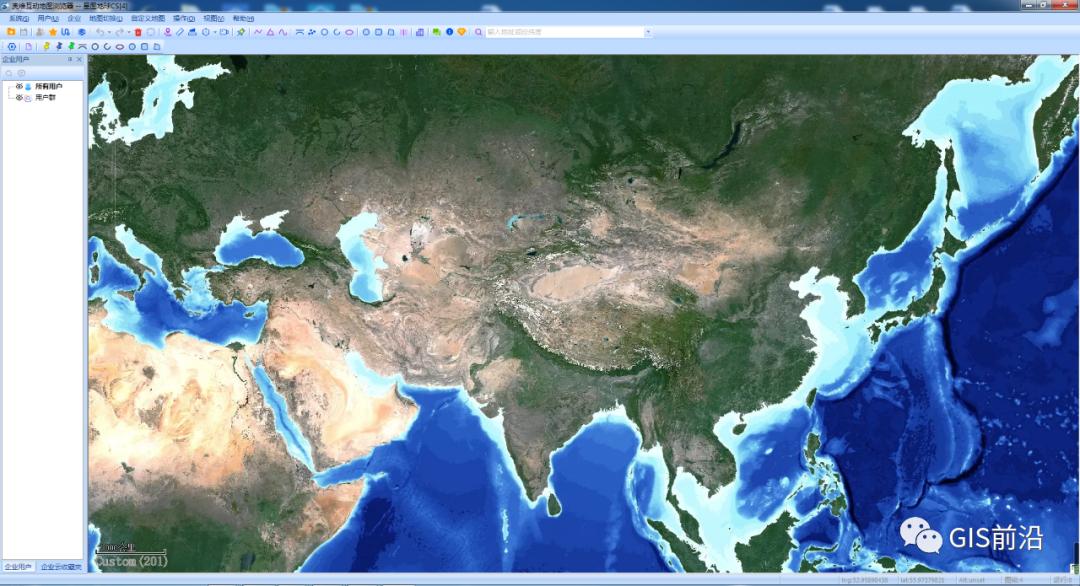This screenshot has width=1080, height=586.
Task: Toggle visibility of 所有用户 in the tree
Action: [19, 87]
